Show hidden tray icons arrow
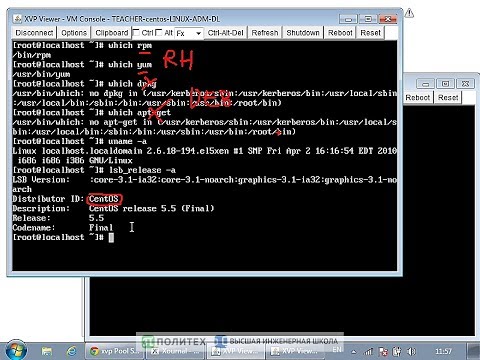This screenshot has width=480, height=360. tap(354, 351)
